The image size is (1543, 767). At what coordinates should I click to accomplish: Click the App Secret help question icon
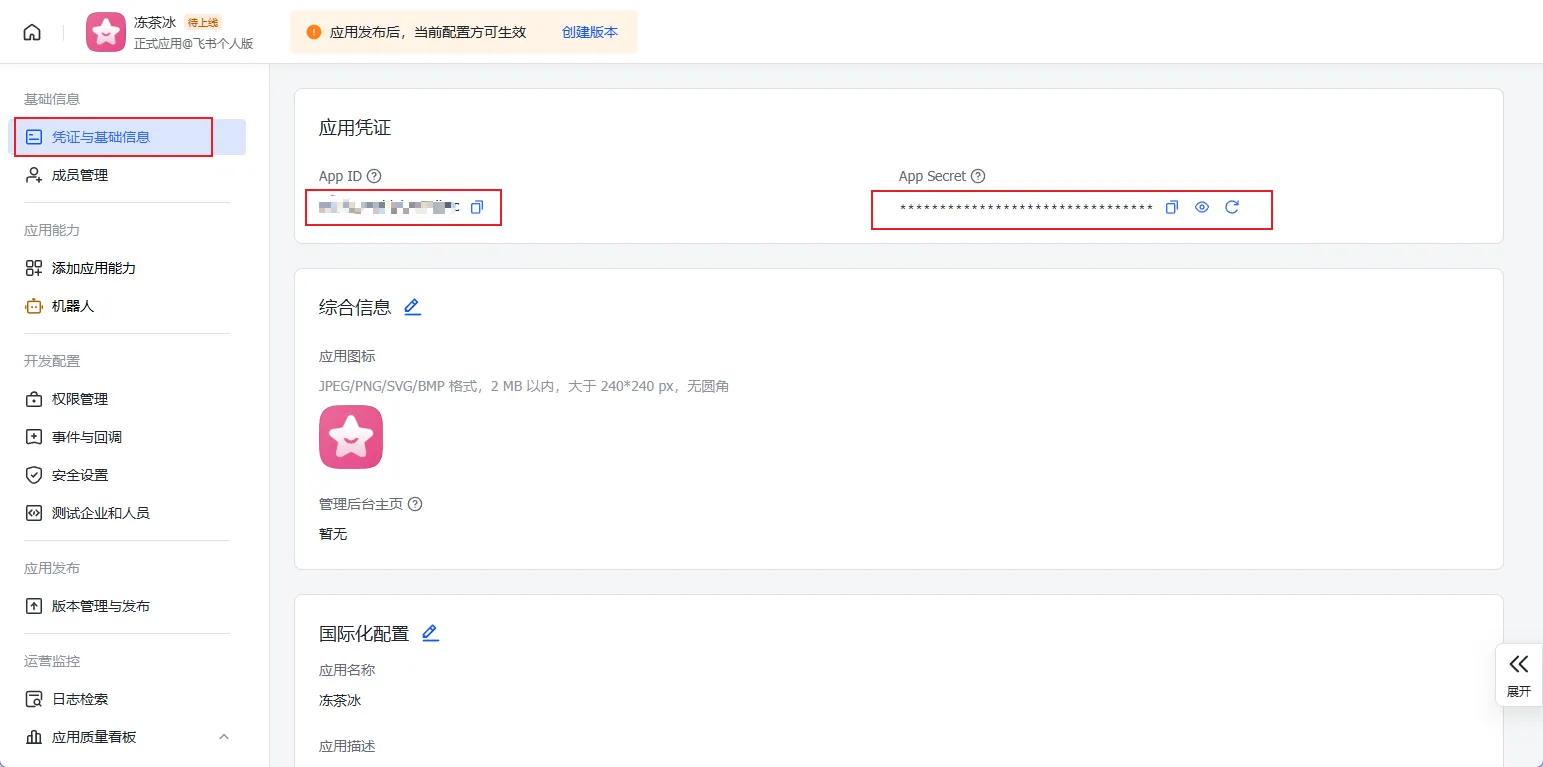click(x=978, y=176)
